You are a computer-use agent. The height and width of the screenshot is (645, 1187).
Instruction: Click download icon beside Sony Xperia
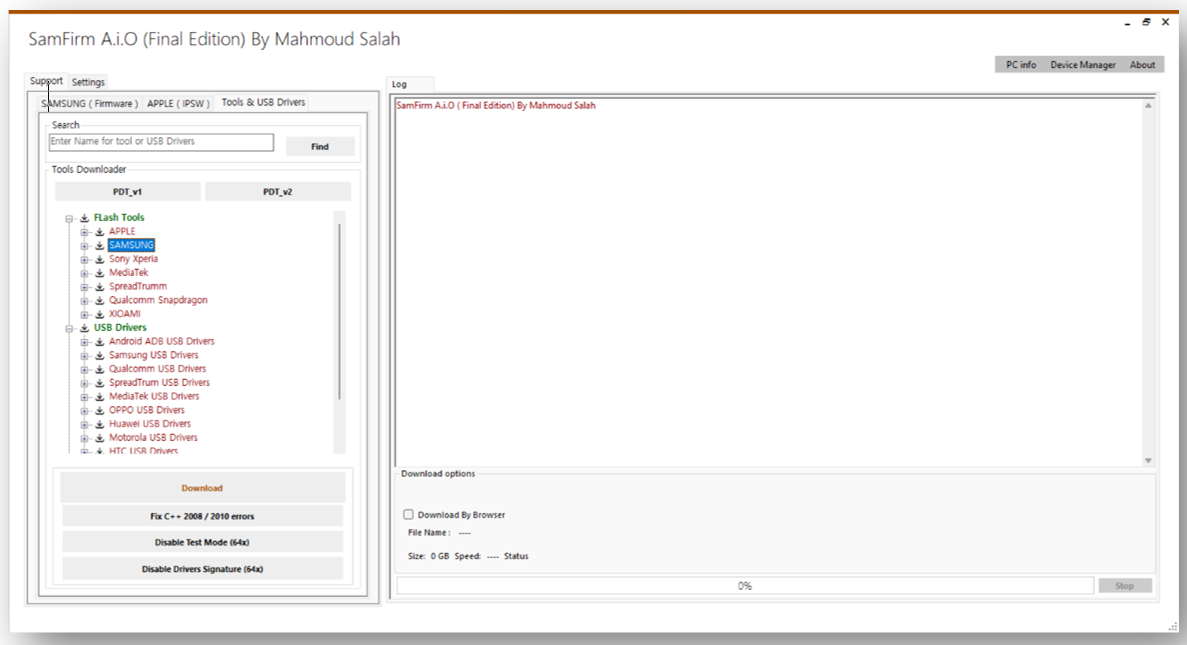point(99,260)
